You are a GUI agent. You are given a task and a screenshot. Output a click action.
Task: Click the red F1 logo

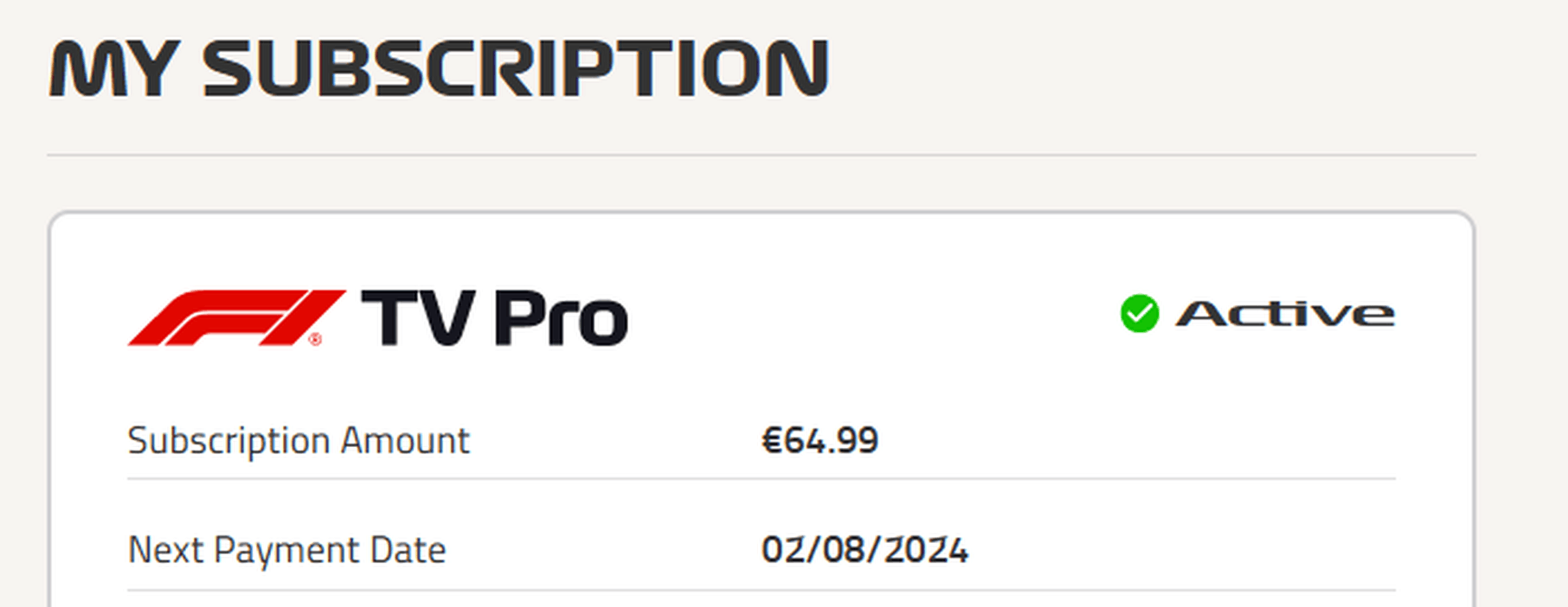pyautogui.click(x=236, y=317)
